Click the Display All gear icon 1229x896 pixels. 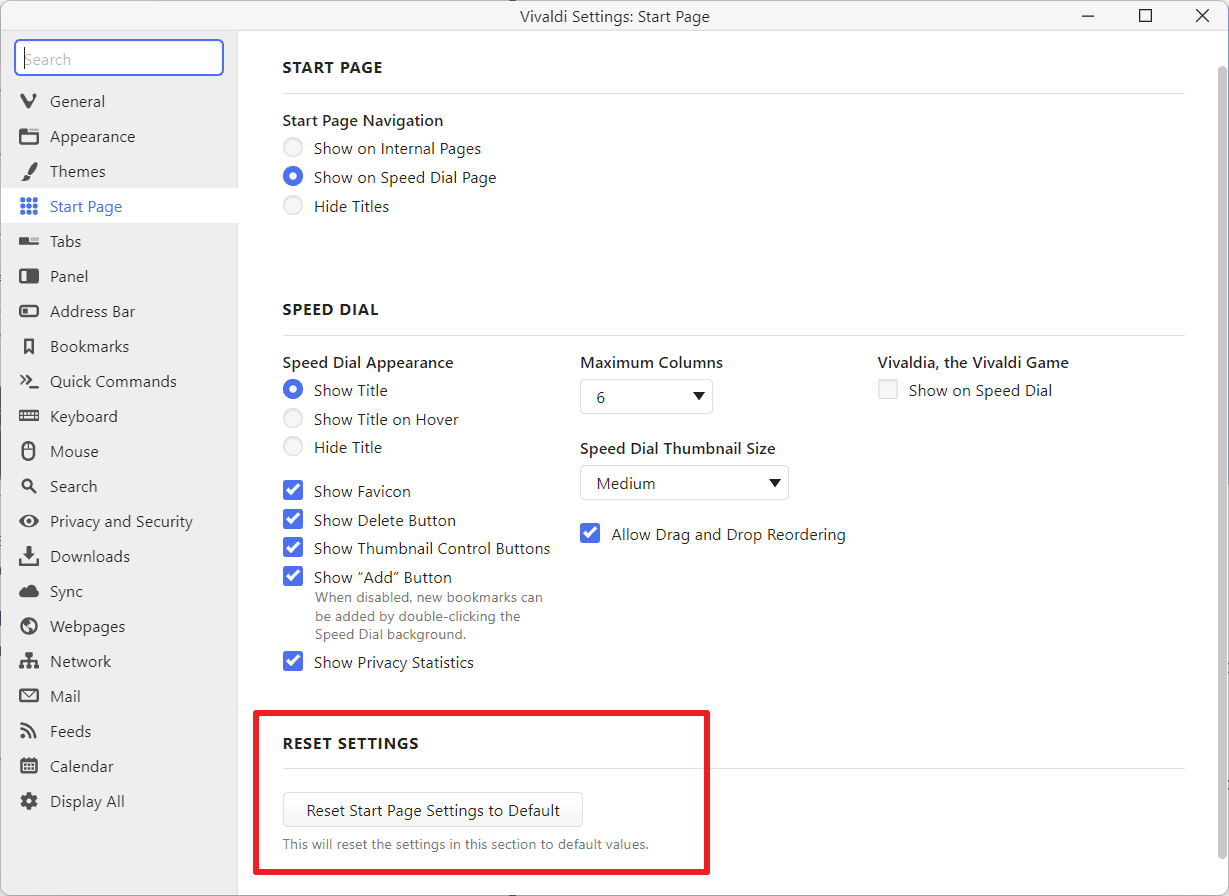pyautogui.click(x=29, y=801)
